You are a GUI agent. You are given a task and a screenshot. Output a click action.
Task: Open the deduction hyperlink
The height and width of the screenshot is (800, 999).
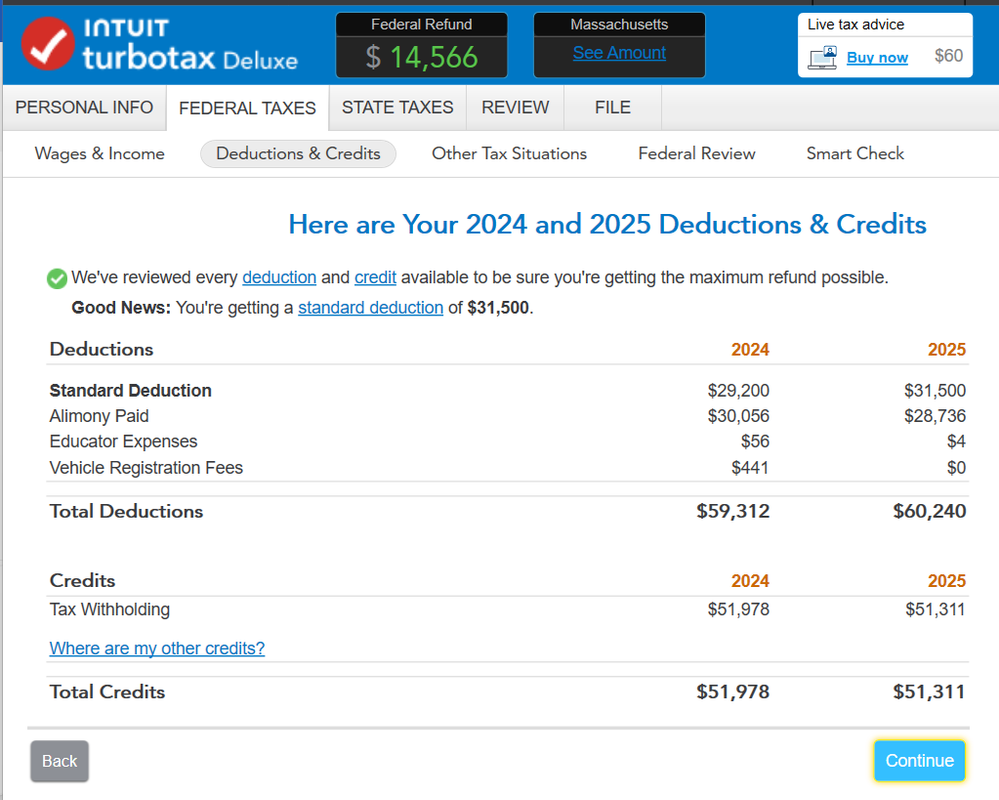click(279, 277)
